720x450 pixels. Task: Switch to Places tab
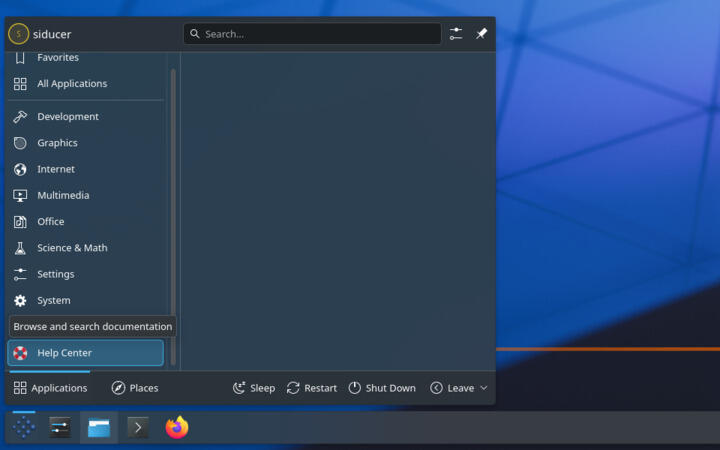click(135, 388)
